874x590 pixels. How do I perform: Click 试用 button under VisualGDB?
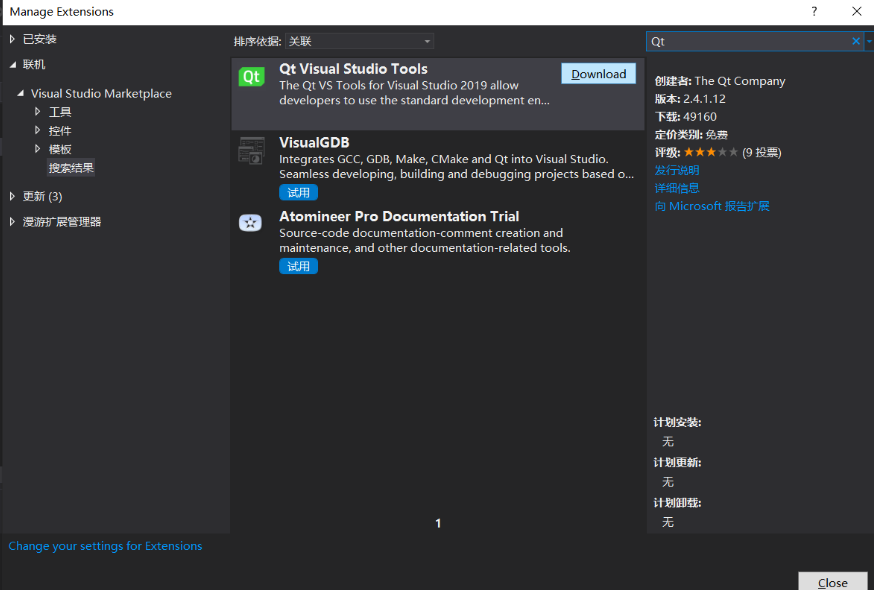[x=298, y=192]
